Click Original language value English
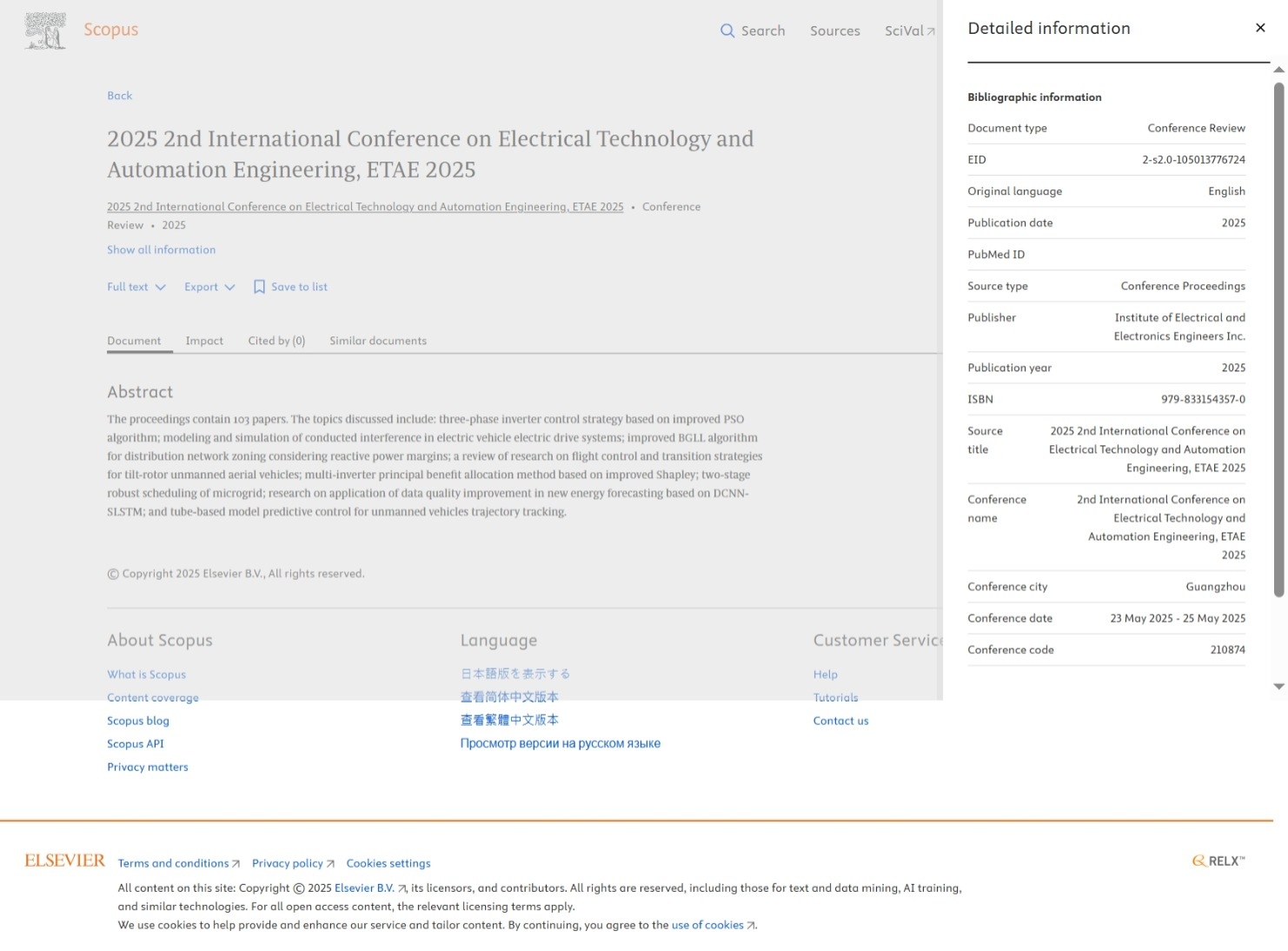1288x951 pixels. [x=1227, y=191]
